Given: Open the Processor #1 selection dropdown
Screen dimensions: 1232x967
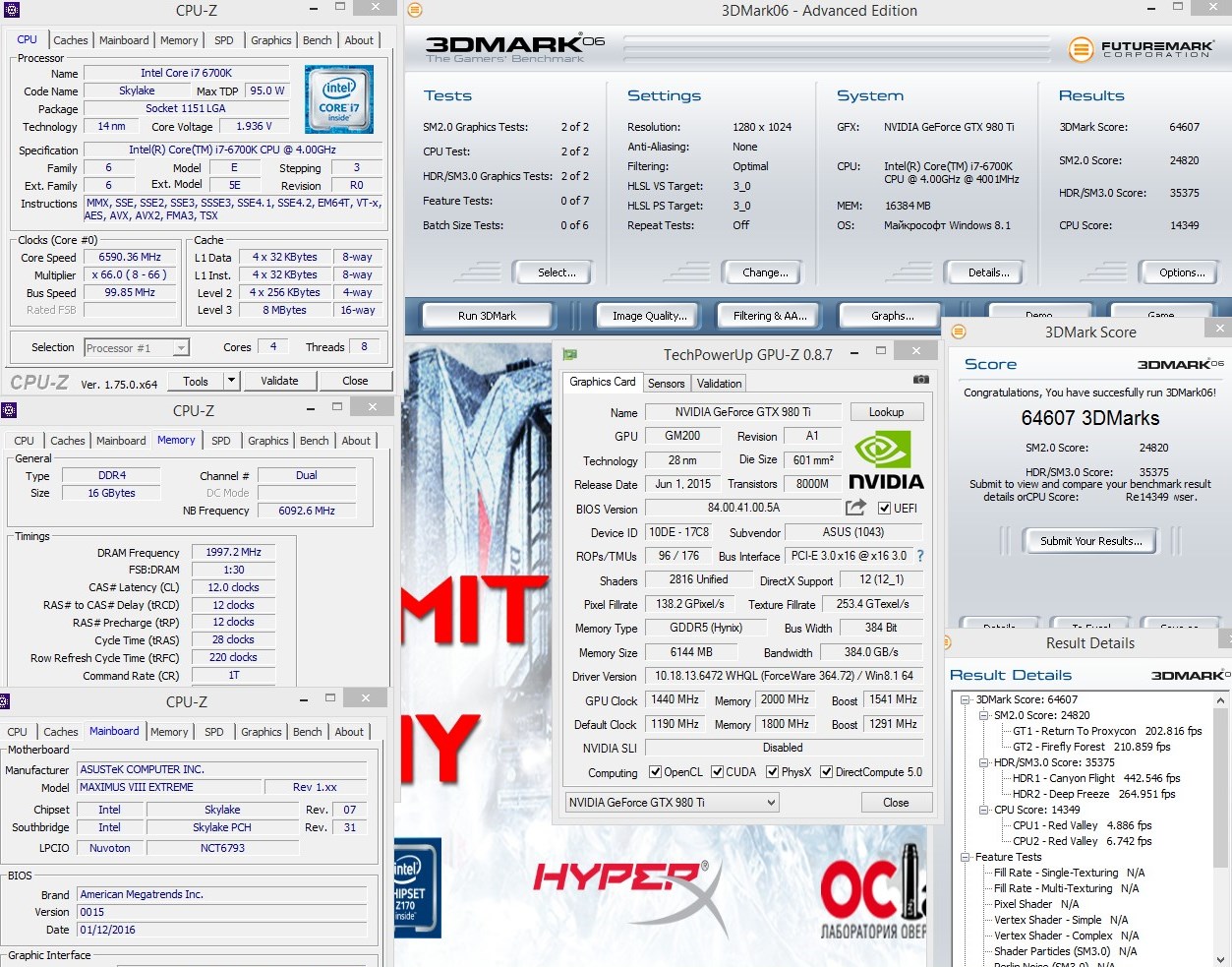Looking at the screenshot, I should [180, 348].
